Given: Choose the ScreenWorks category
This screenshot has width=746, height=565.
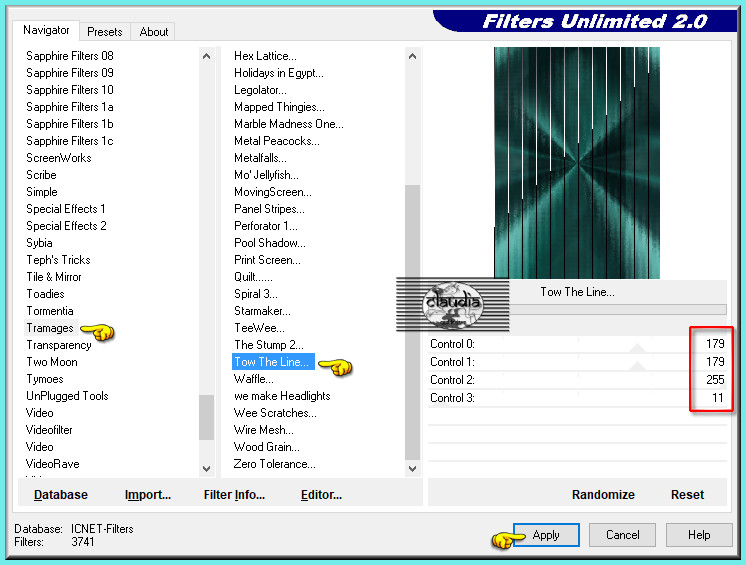Looking at the screenshot, I should tap(59, 158).
